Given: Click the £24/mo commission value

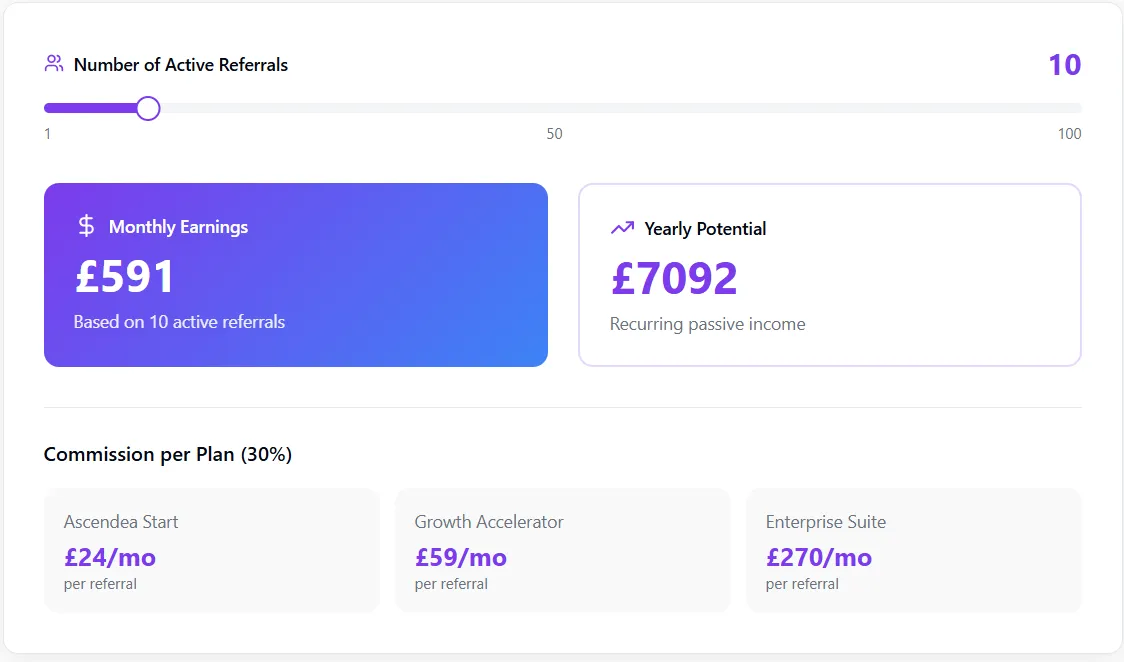Looking at the screenshot, I should coord(110,557).
